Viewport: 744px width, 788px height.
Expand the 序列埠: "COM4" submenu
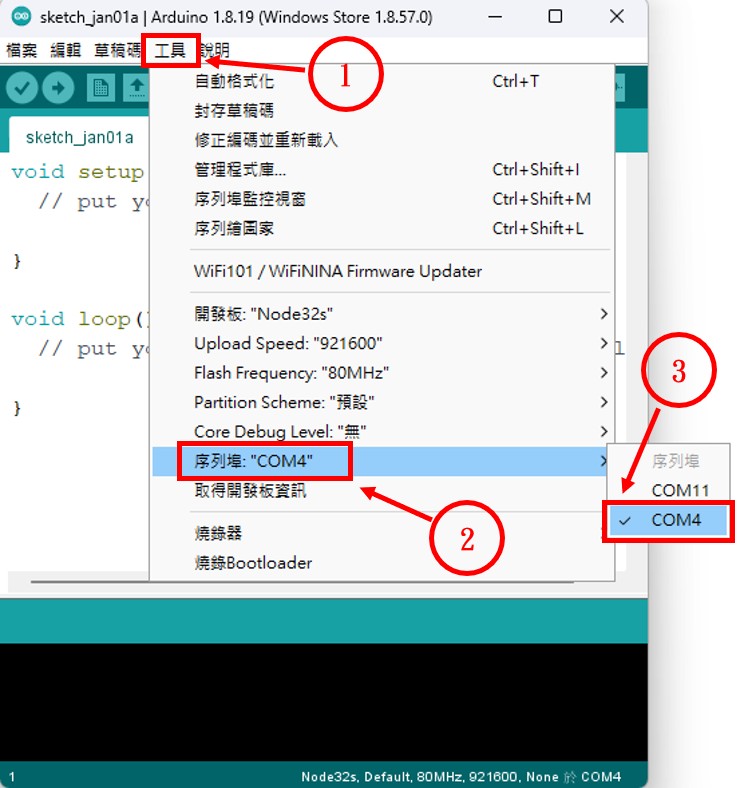point(382,461)
